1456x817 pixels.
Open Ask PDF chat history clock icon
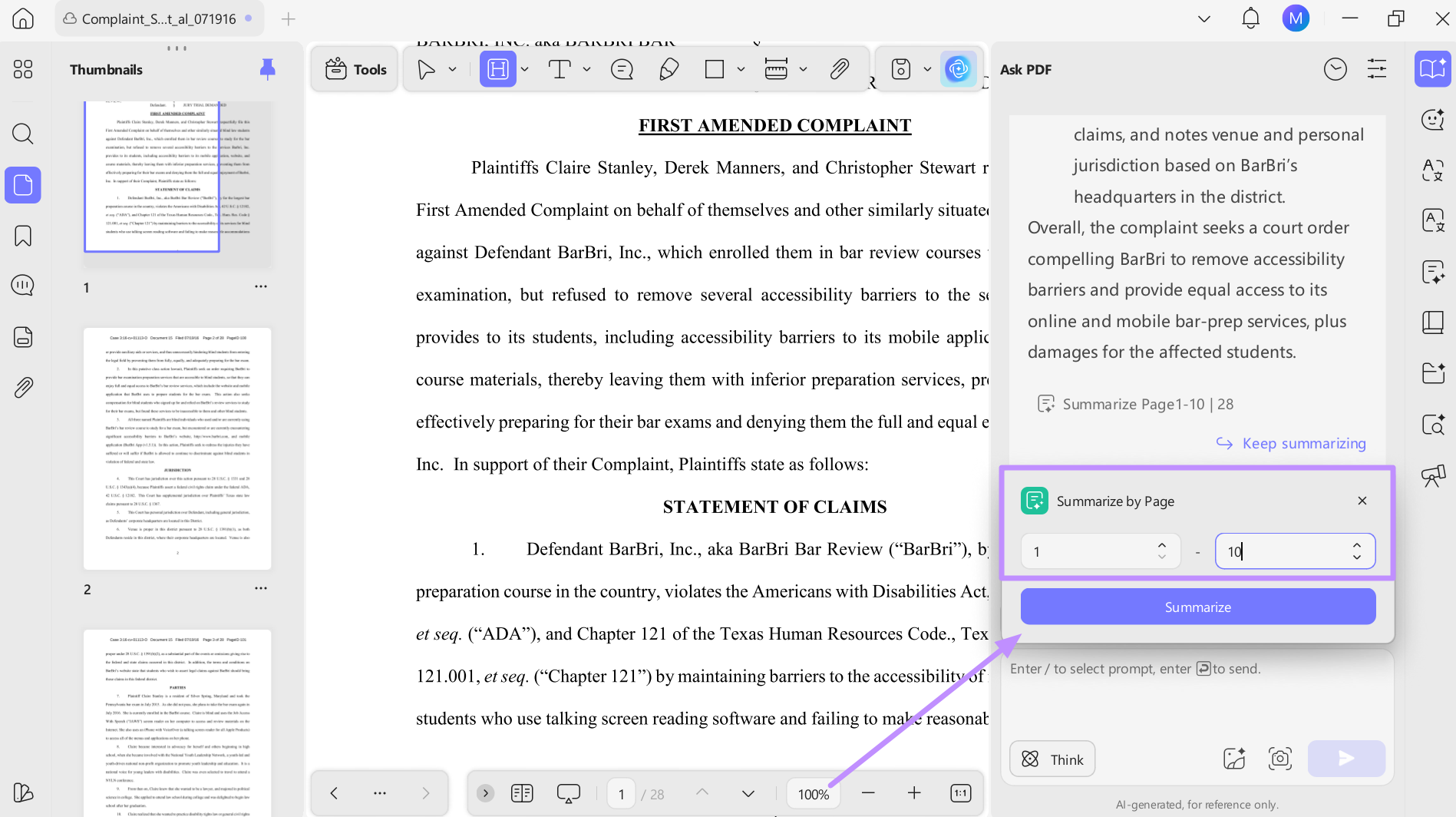tap(1335, 69)
